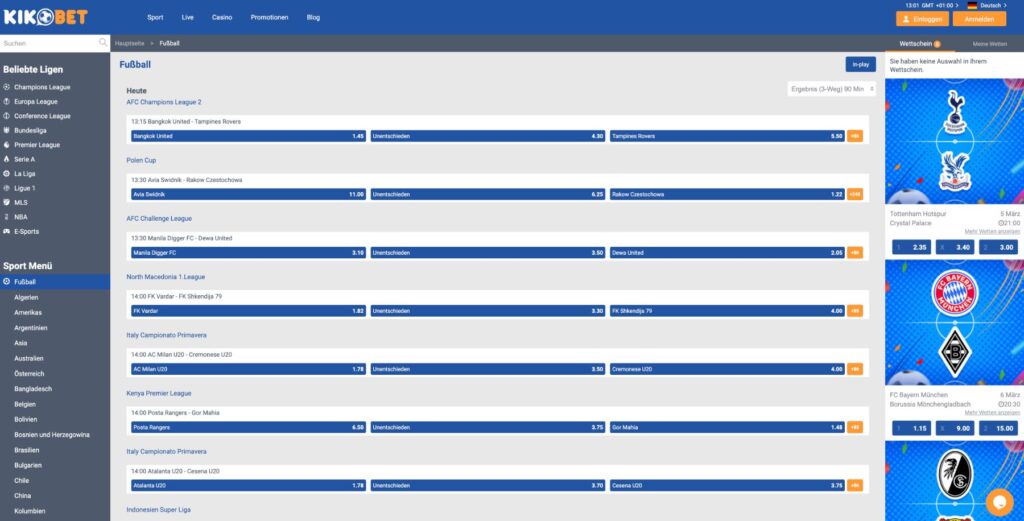Click the KIKOBET logo
This screenshot has height=521, width=1024.
[x=45, y=18]
